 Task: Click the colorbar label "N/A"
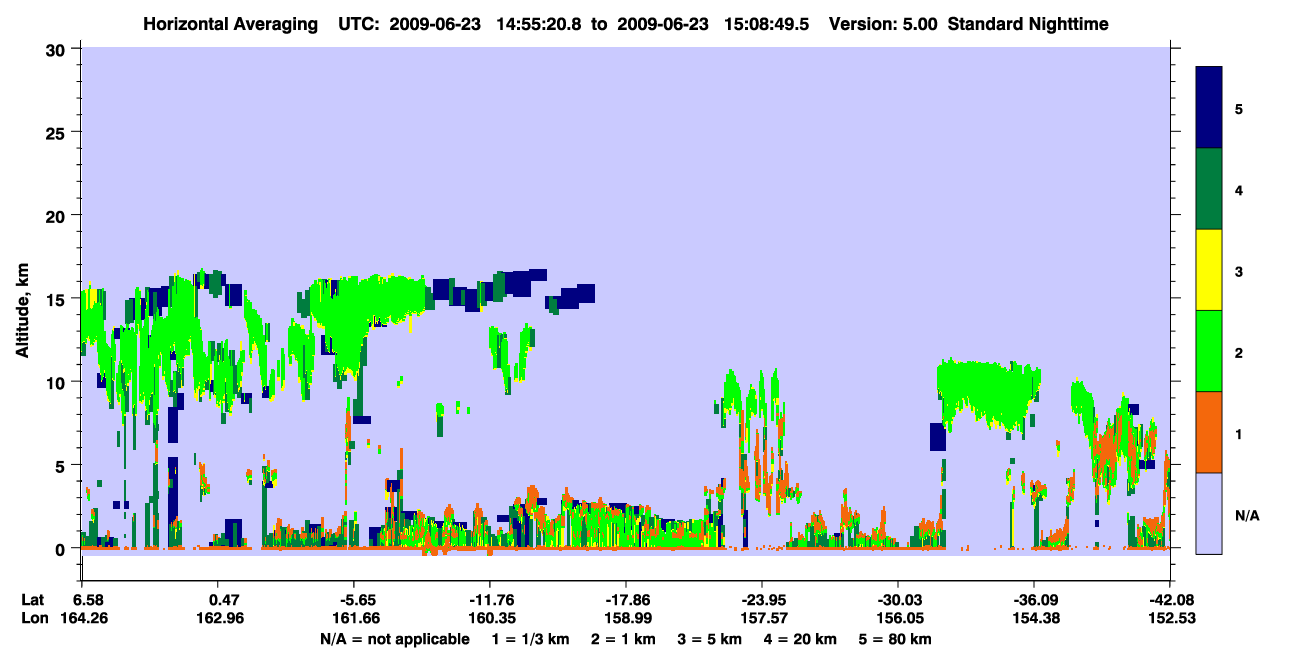pyautogui.click(x=1247, y=515)
